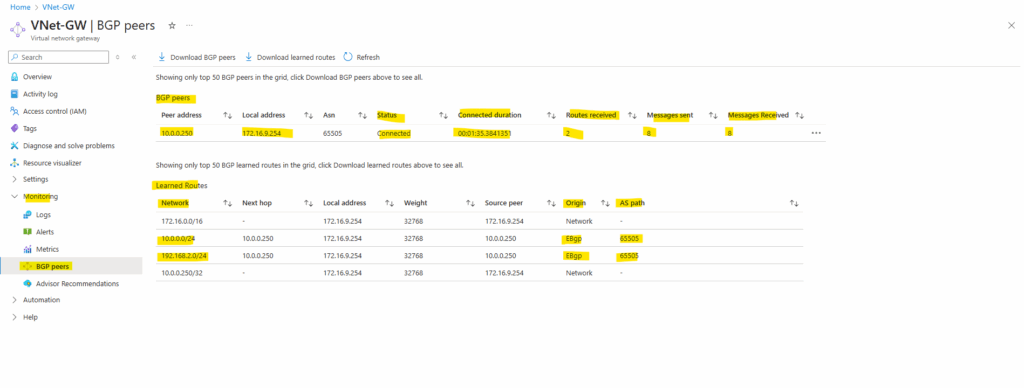Click the Access control (IAM) icon
Image resolution: width=1024 pixels, height=388 pixels.
(14, 111)
